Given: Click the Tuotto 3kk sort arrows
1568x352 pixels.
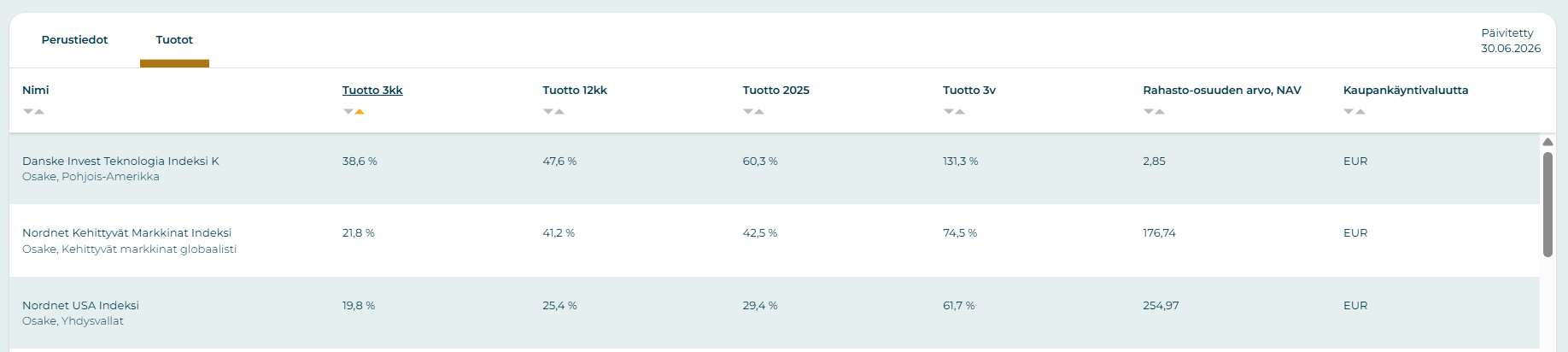Looking at the screenshot, I should [354, 112].
